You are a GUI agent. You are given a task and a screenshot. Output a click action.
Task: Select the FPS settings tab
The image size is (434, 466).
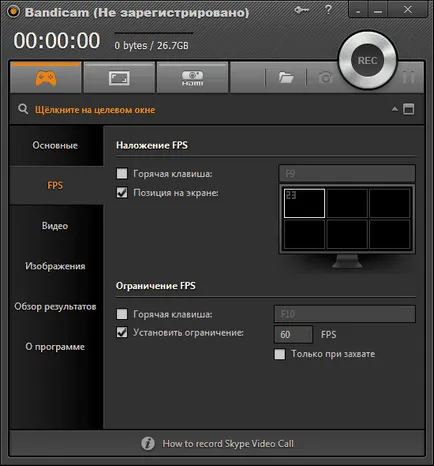[x=55, y=185]
